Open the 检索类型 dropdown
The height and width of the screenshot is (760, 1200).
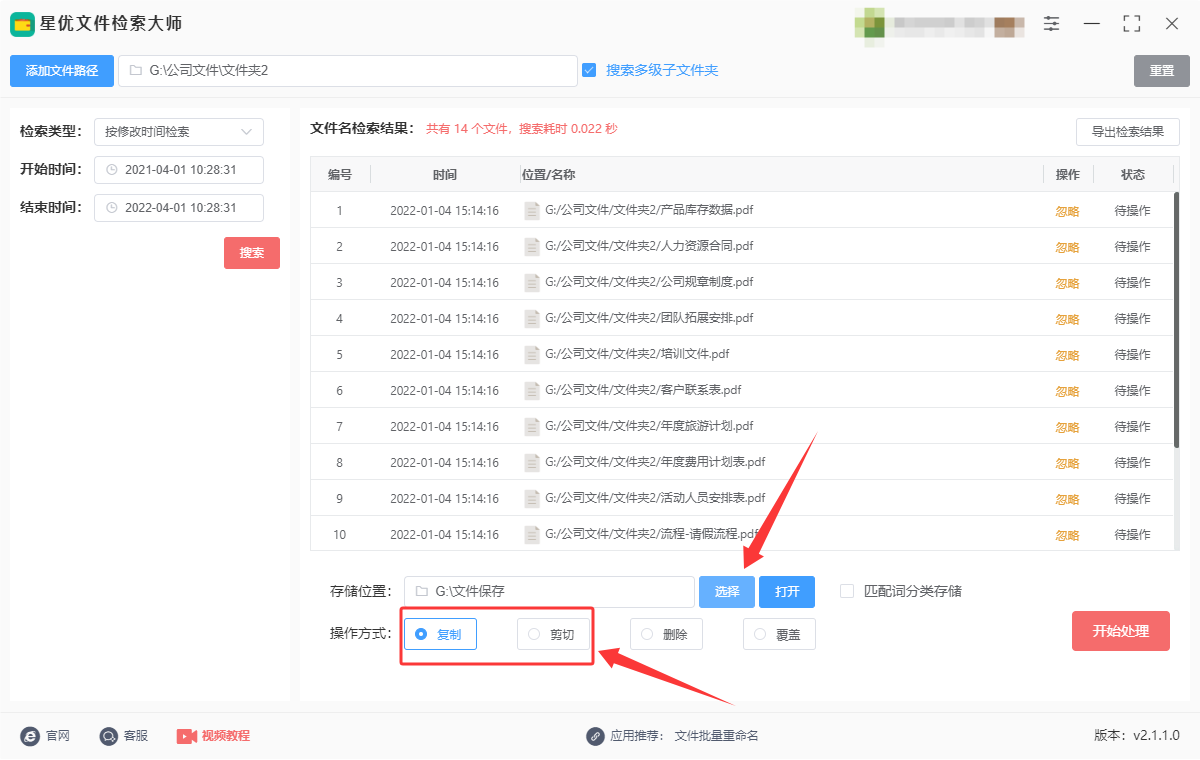[179, 132]
